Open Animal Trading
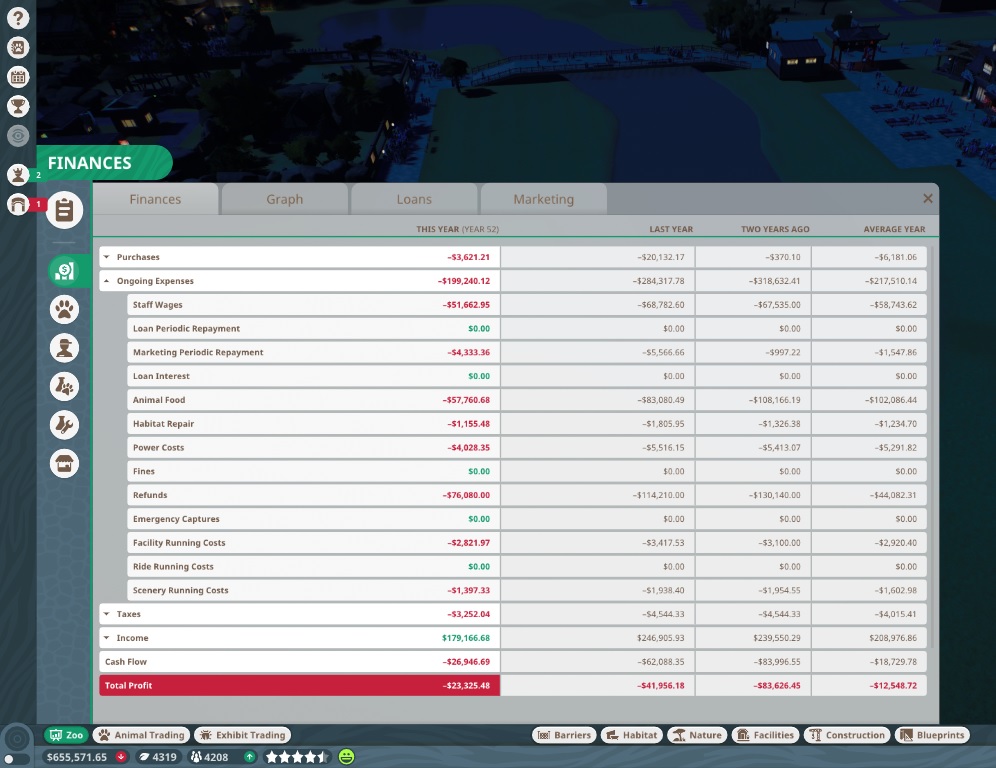Screen dimensions: 996x768 click(141, 735)
